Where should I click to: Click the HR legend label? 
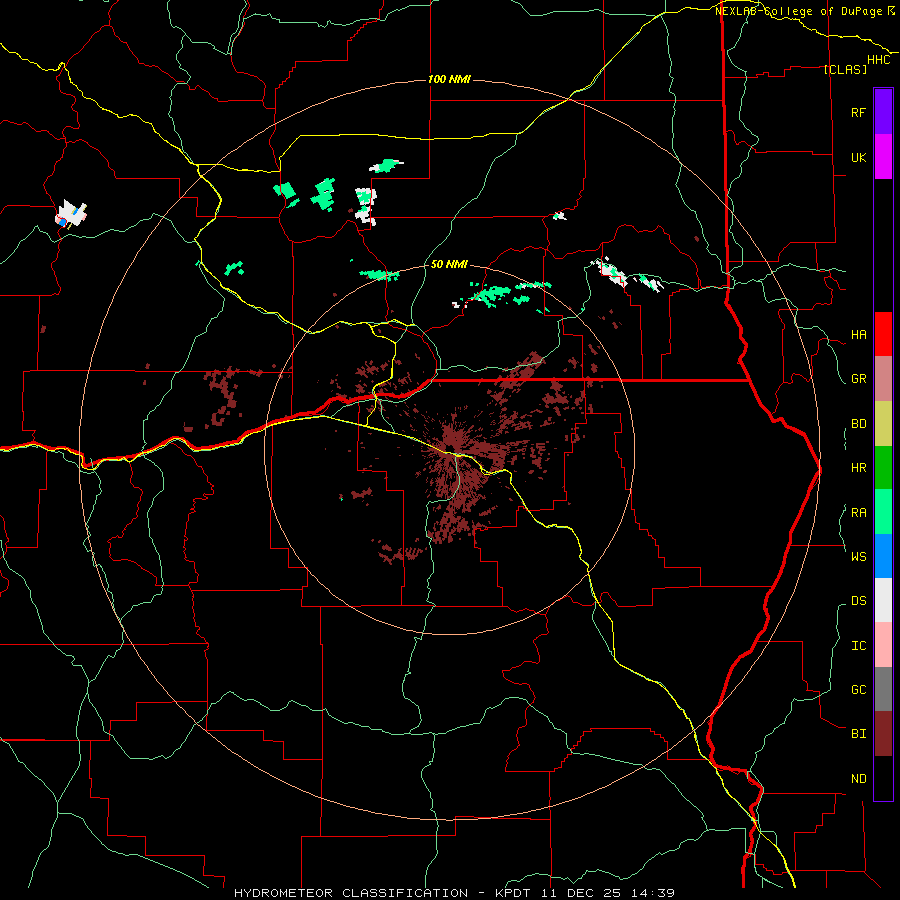(858, 468)
